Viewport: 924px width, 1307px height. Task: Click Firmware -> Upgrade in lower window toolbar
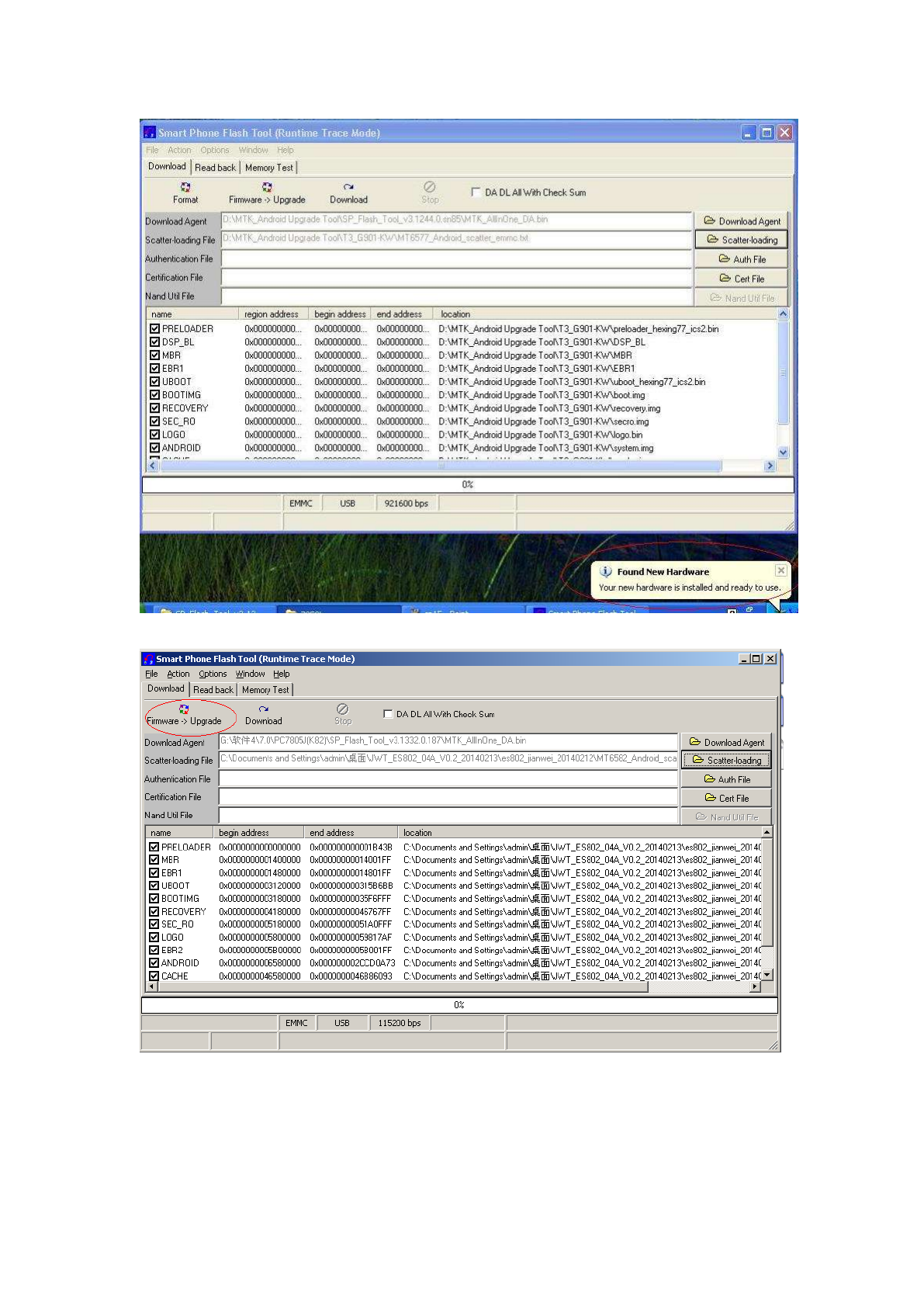click(x=184, y=715)
